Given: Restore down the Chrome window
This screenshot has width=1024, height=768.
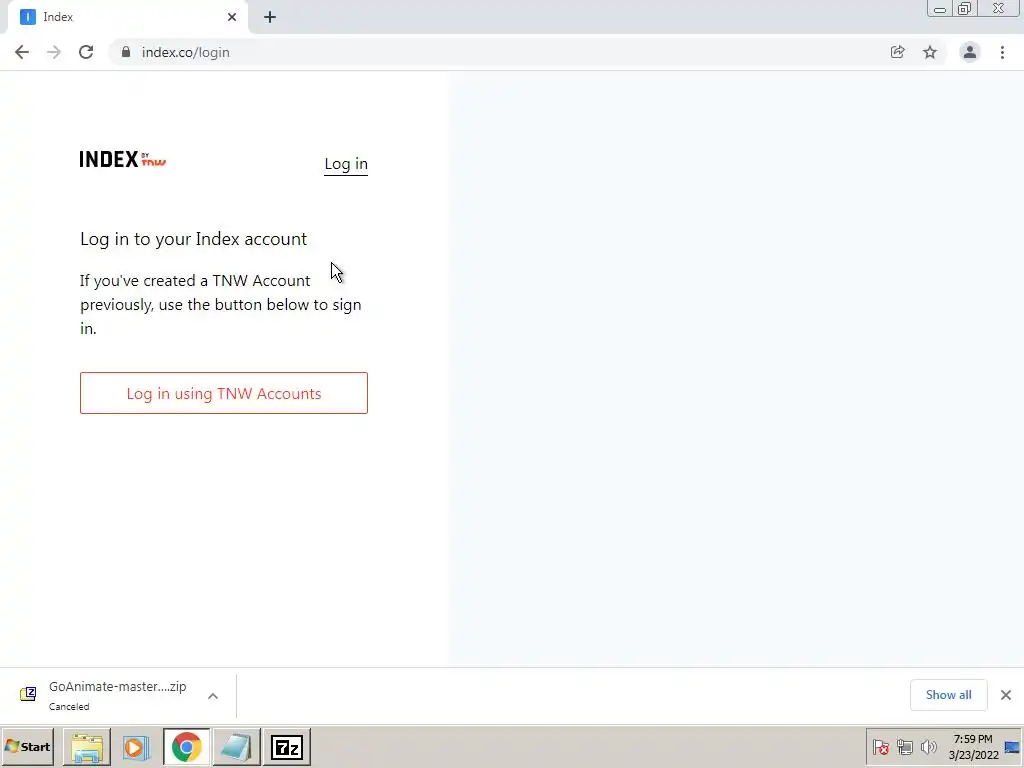Looking at the screenshot, I should pyautogui.click(x=964, y=9).
